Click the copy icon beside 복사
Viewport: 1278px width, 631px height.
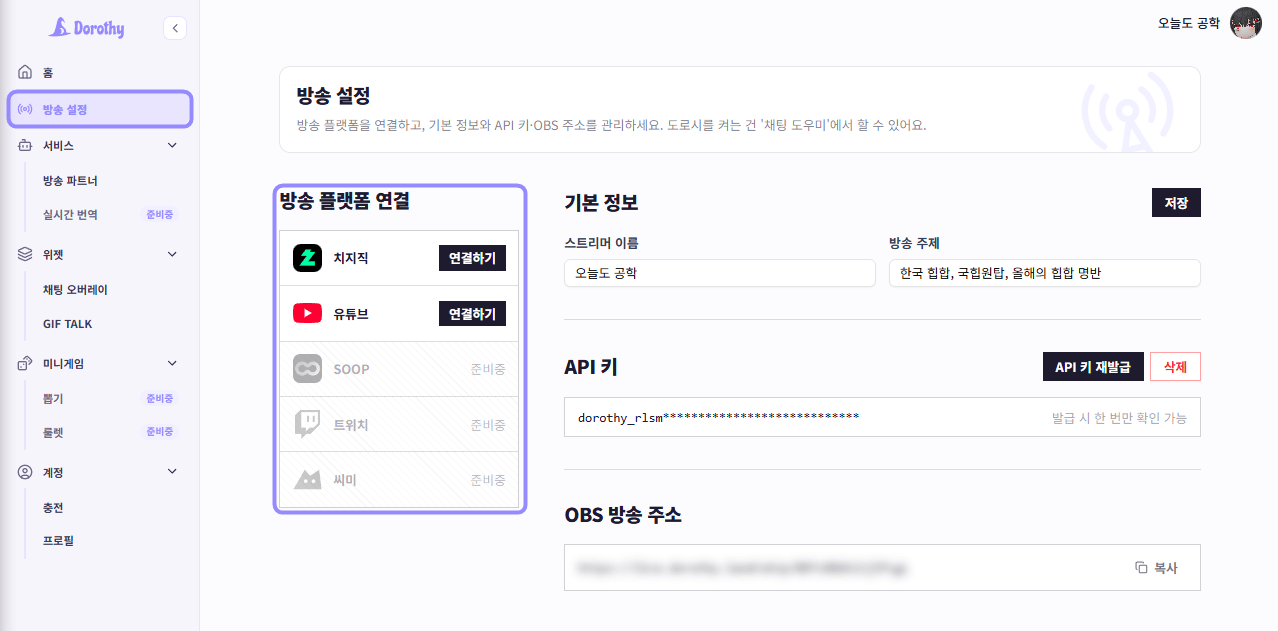coord(1141,568)
